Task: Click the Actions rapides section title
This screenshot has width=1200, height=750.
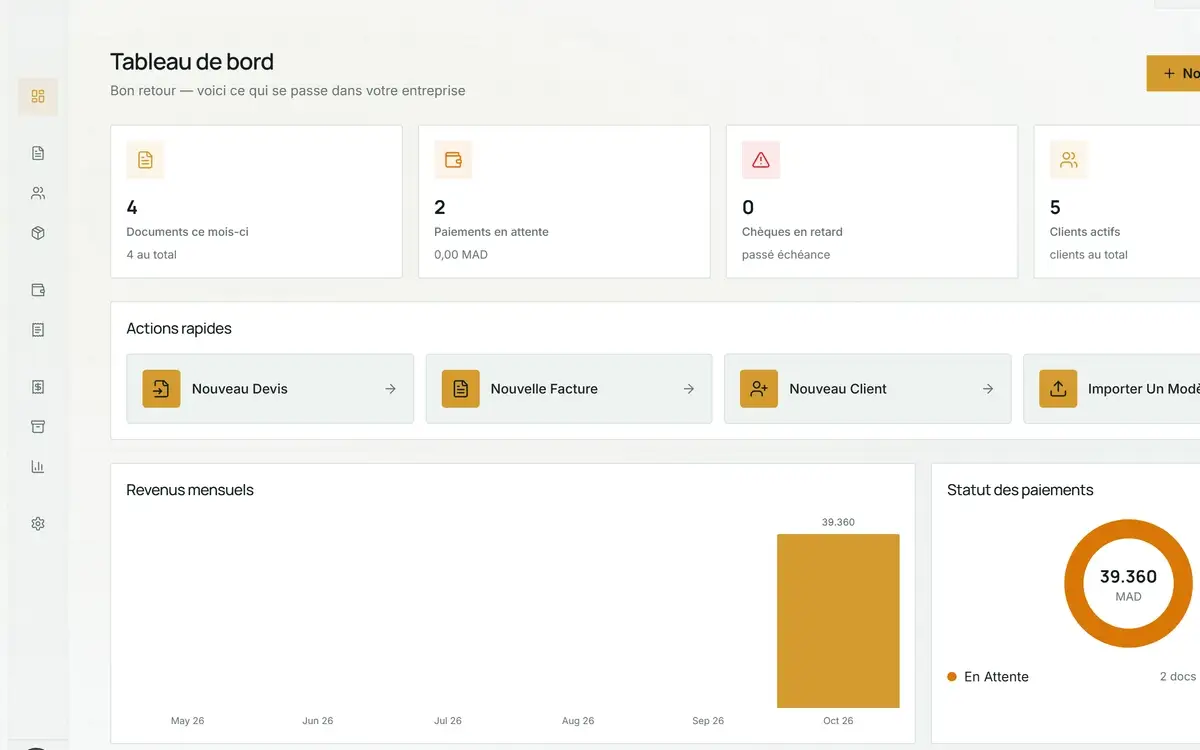Action: click(179, 329)
